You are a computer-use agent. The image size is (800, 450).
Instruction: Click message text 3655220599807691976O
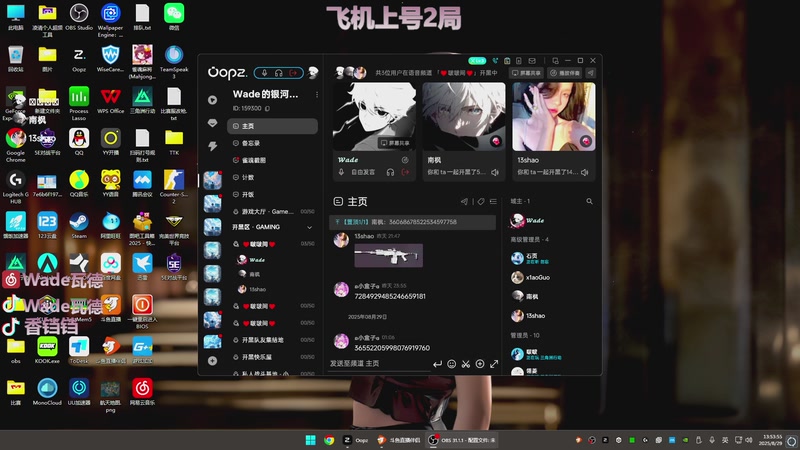click(392, 348)
